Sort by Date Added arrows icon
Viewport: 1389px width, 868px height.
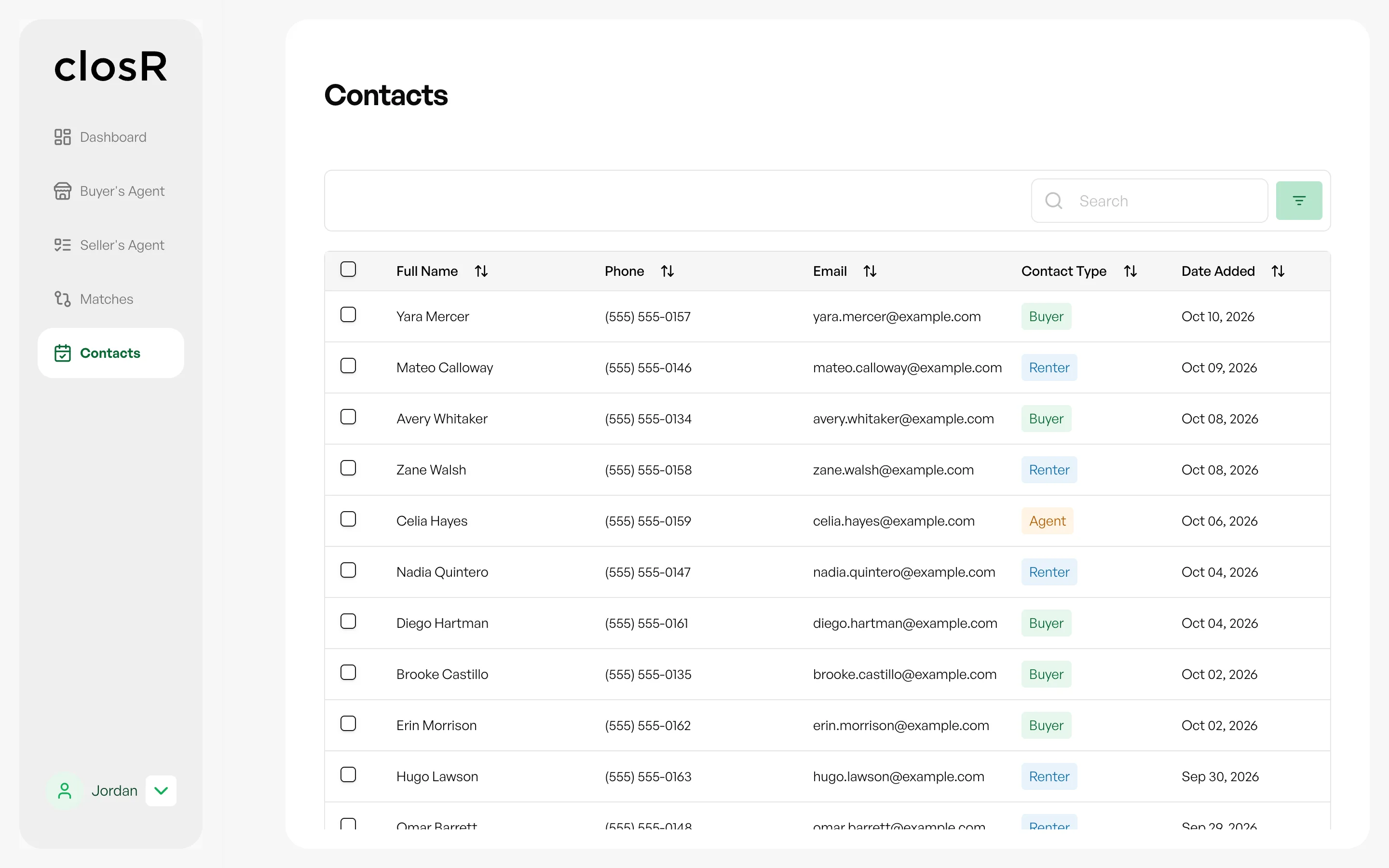pyautogui.click(x=1278, y=271)
